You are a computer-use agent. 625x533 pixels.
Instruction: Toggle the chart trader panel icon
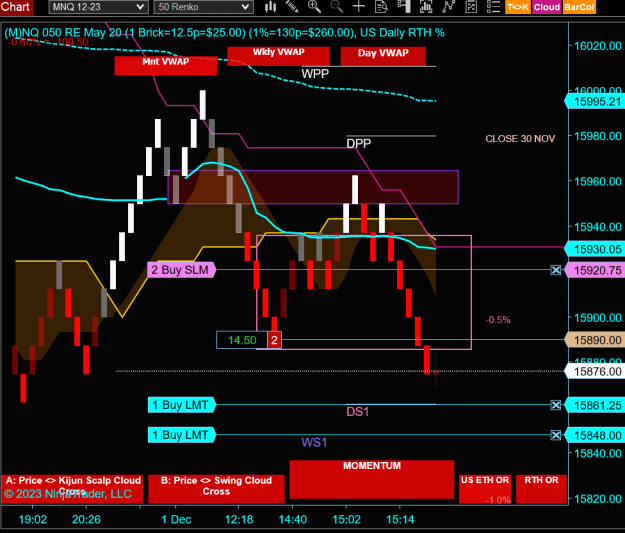[404, 6]
